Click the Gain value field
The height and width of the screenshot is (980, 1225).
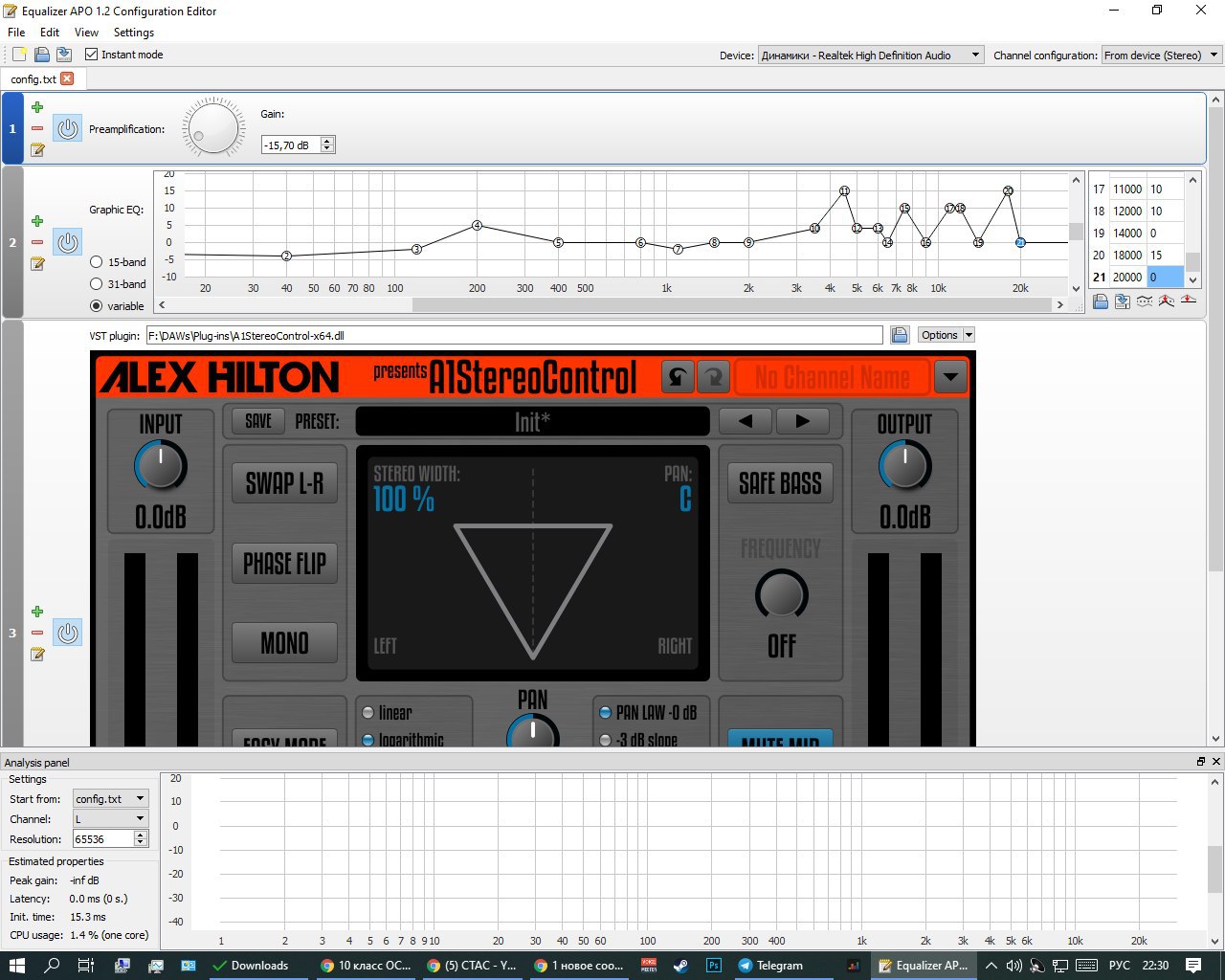(x=291, y=145)
